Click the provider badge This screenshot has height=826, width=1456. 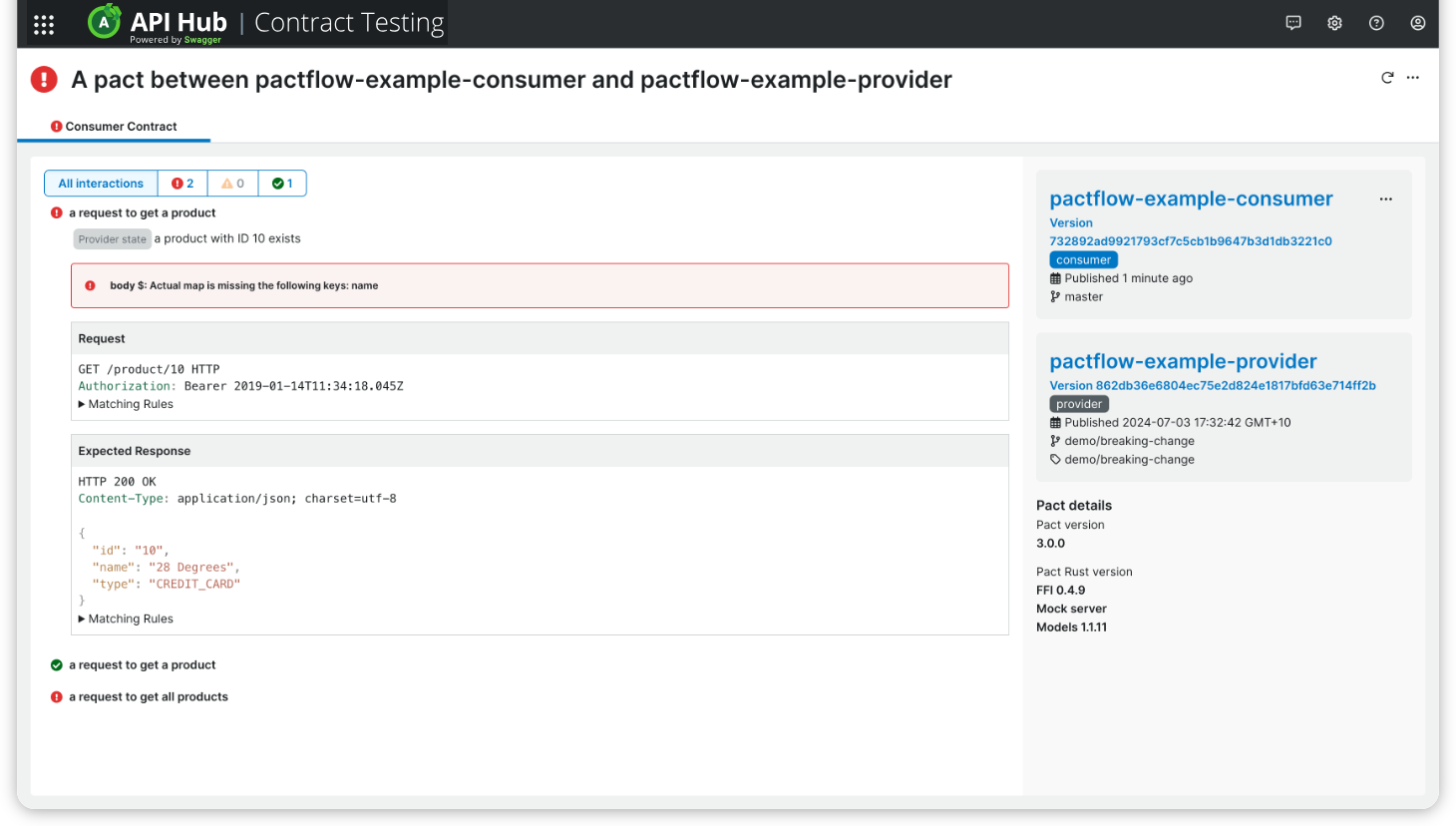click(1079, 404)
